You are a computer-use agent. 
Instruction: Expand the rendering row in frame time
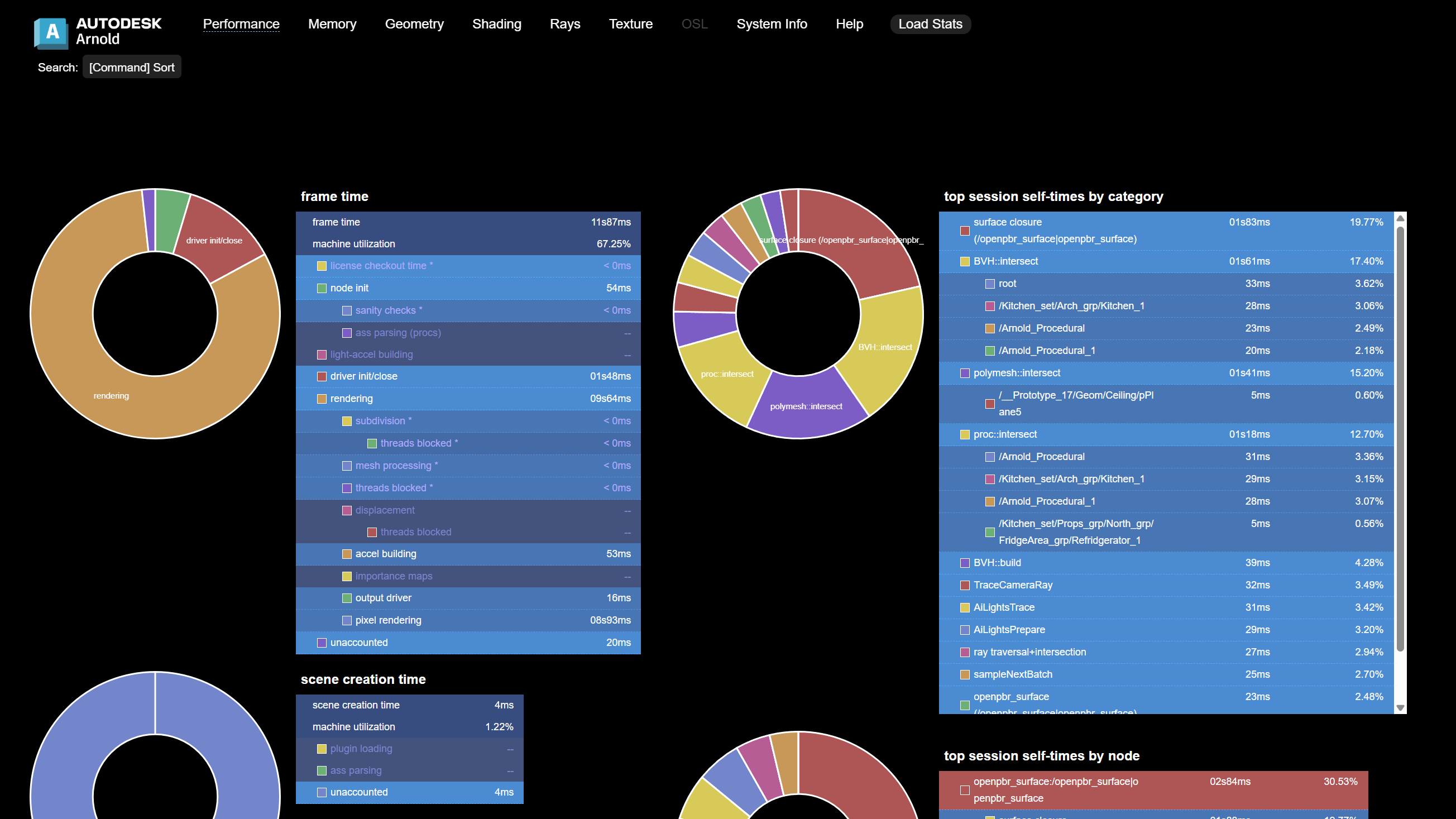[351, 399]
